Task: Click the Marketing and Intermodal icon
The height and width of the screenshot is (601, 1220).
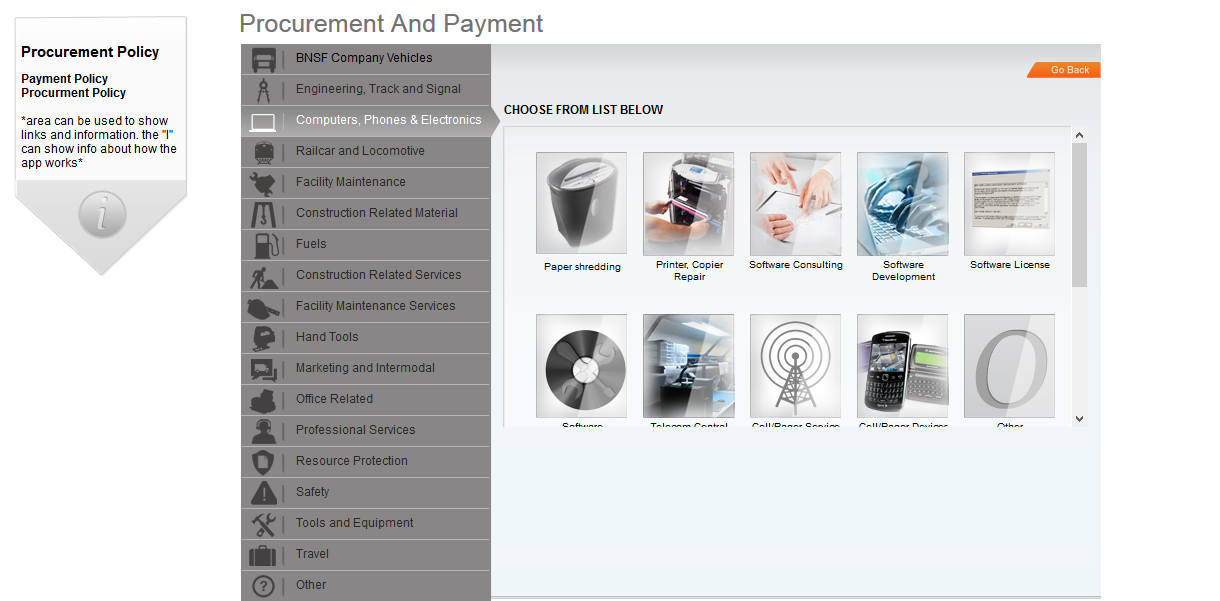Action: (263, 369)
